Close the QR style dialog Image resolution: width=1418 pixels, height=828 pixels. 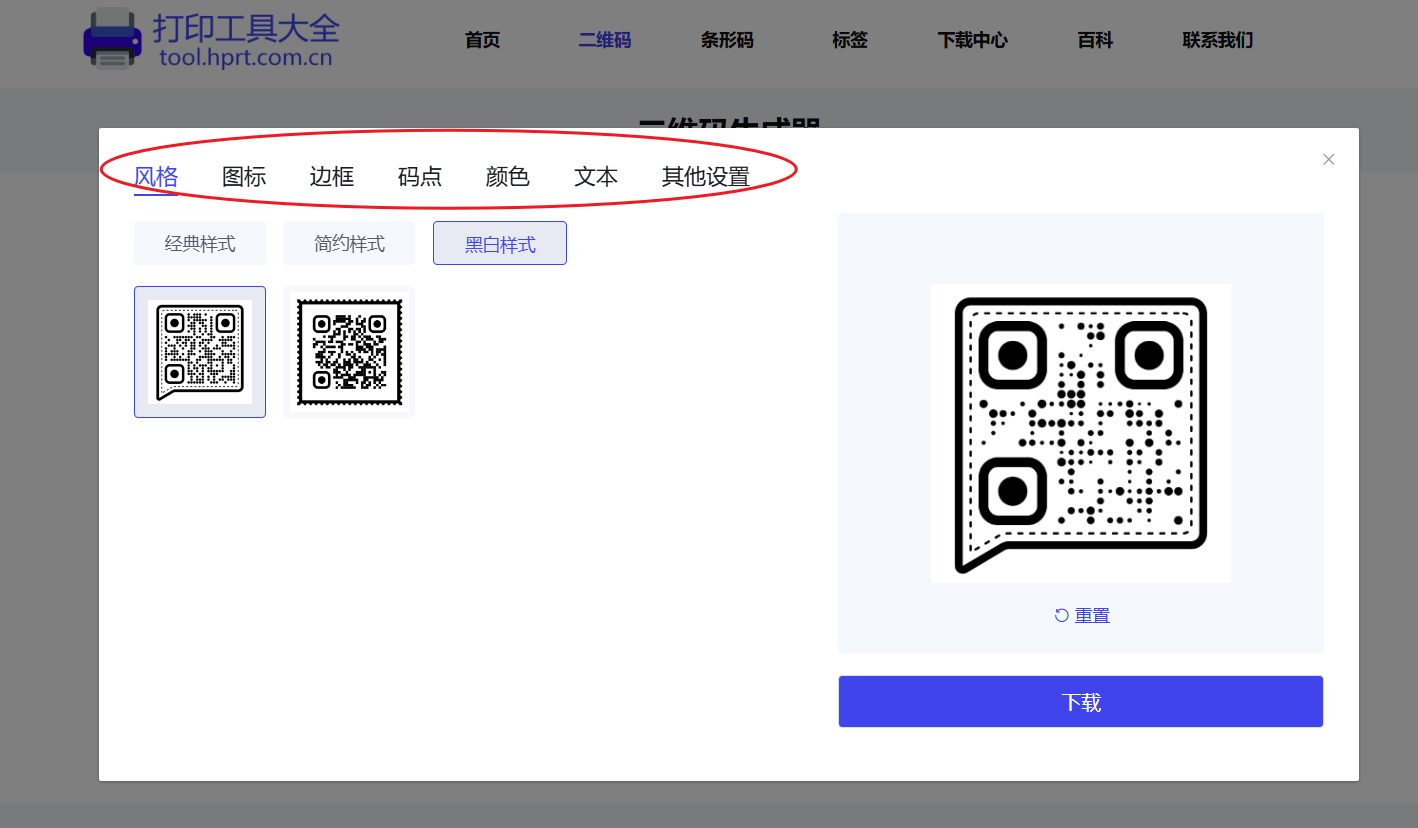coord(1328,159)
